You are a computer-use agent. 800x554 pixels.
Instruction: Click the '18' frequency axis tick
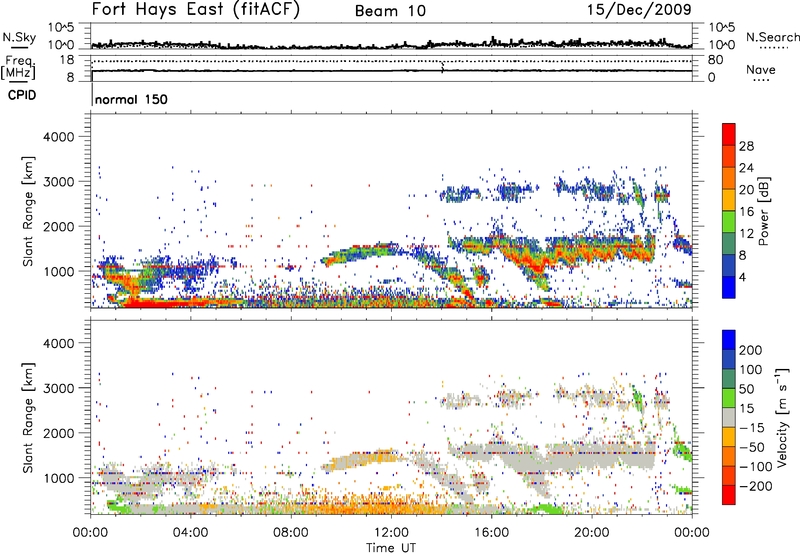point(67,60)
